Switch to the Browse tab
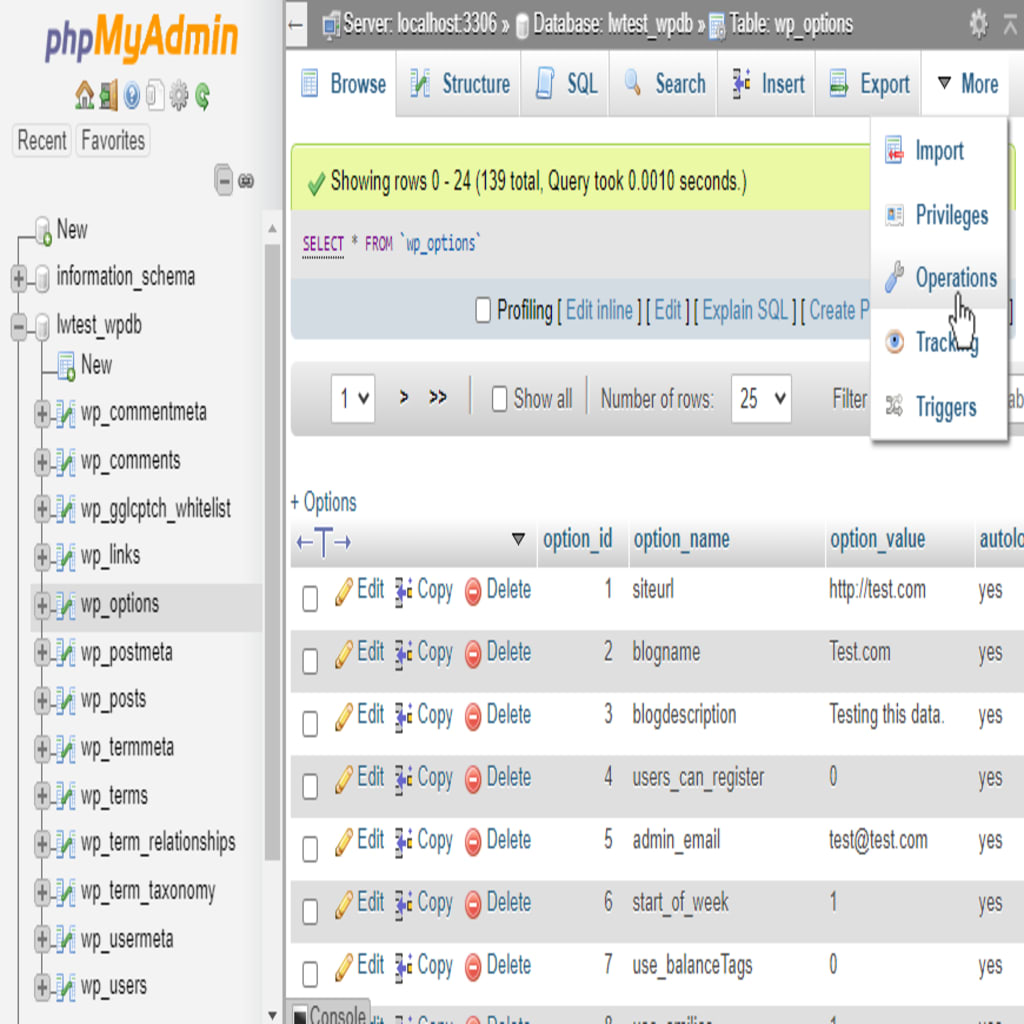The width and height of the screenshot is (1024, 1024). (x=342, y=84)
